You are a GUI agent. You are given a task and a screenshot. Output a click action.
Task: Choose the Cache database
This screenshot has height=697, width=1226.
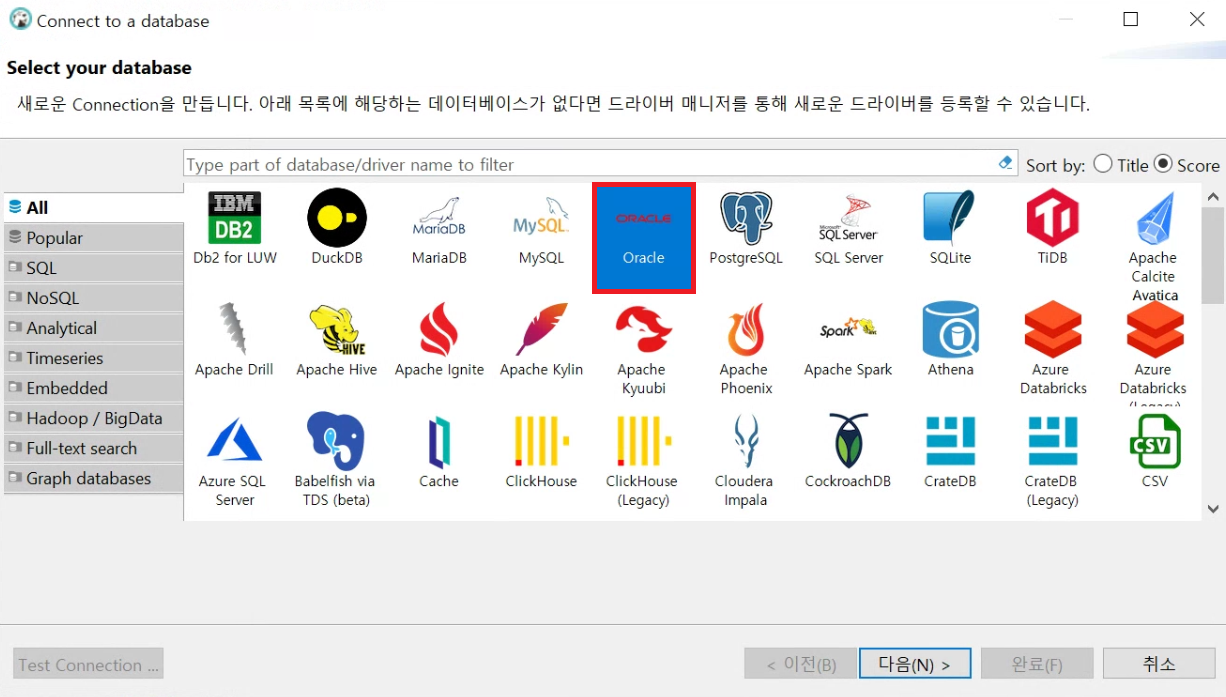point(439,452)
